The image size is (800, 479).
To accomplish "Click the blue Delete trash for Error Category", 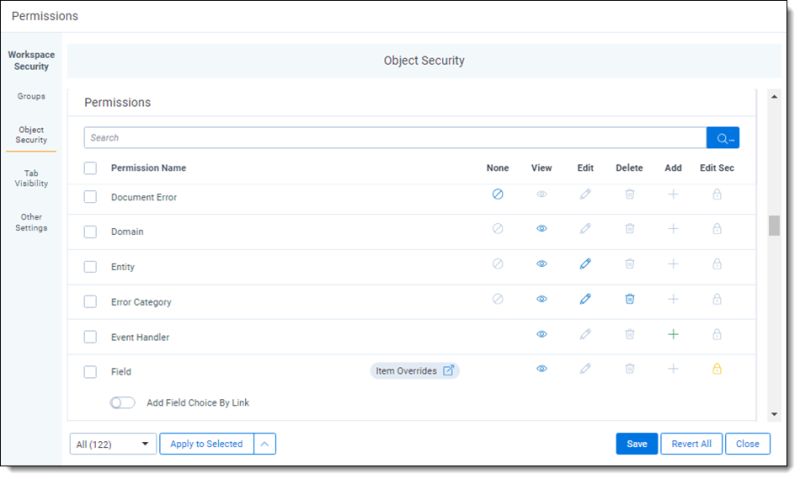I will pyautogui.click(x=630, y=299).
